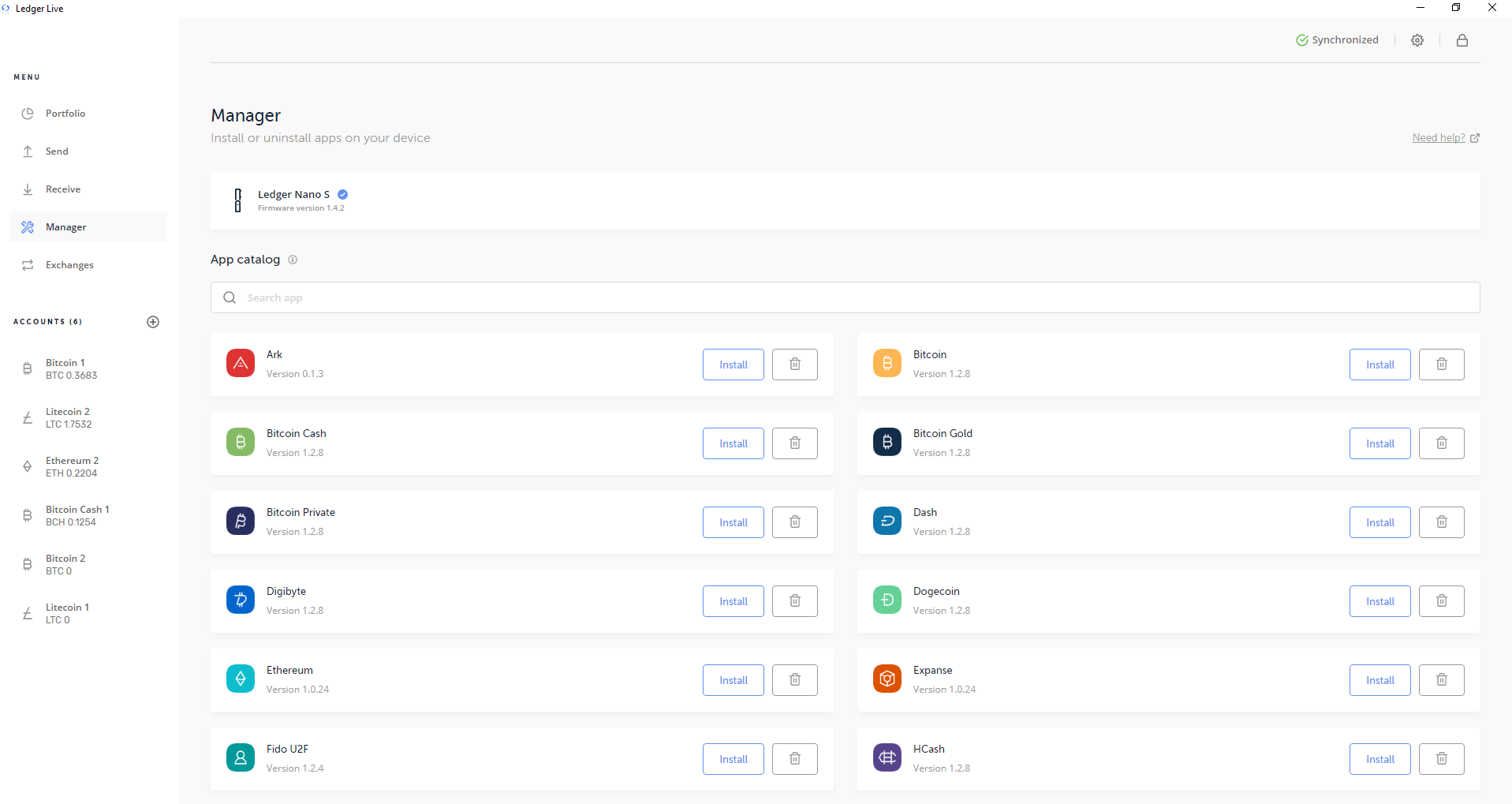
Task: Install the Ark app
Action: (x=734, y=365)
